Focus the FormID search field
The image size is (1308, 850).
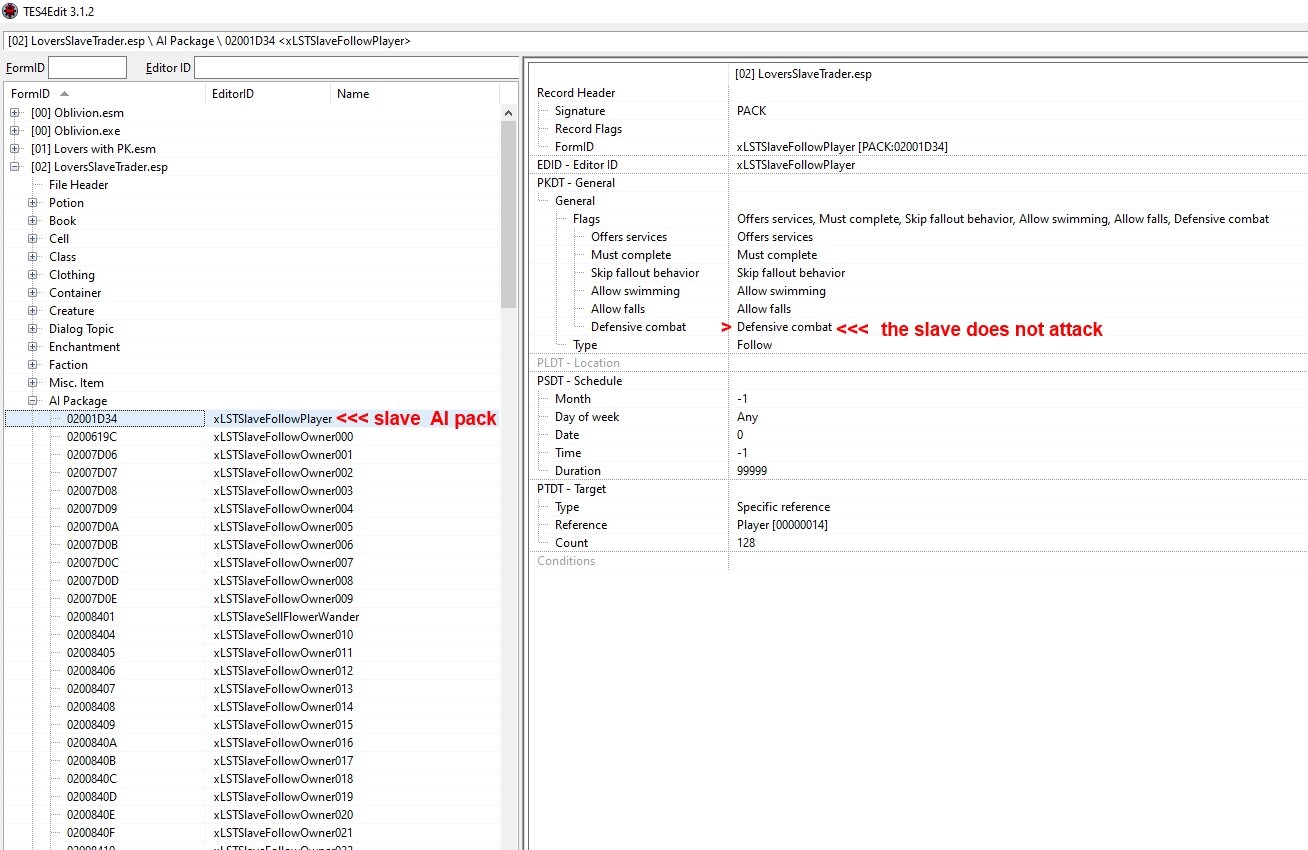tap(87, 67)
